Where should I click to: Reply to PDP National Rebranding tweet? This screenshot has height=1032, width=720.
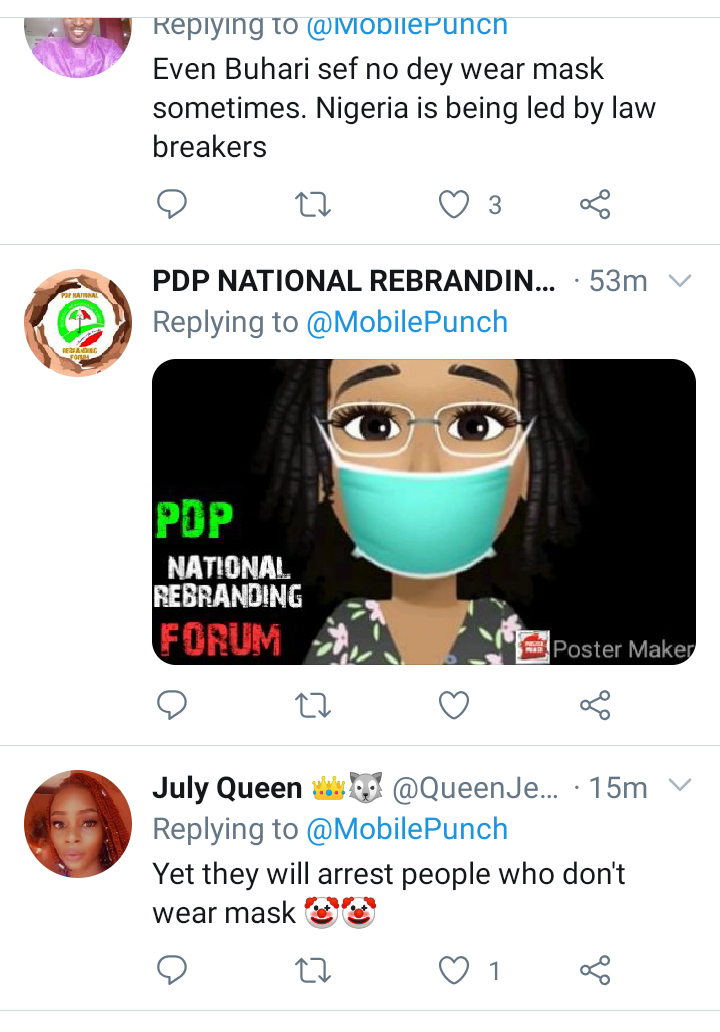point(172,705)
